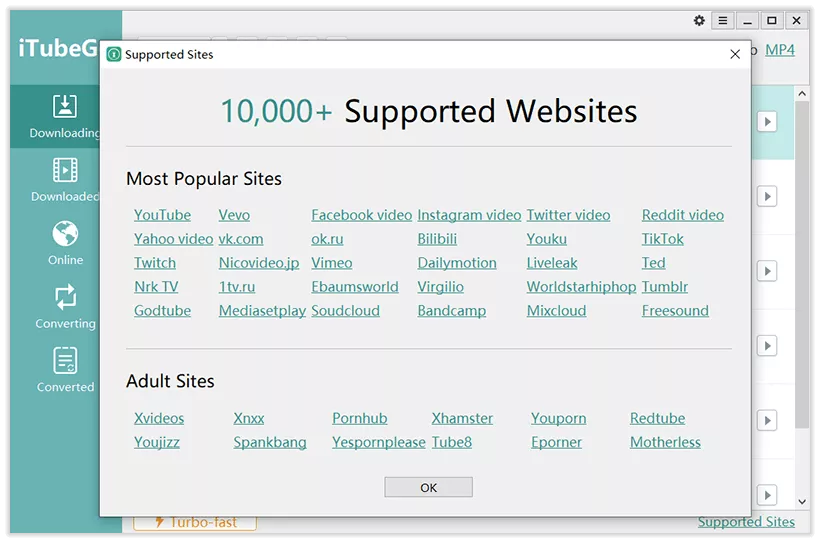Open the Ted link
820x543 pixels.
point(654,263)
